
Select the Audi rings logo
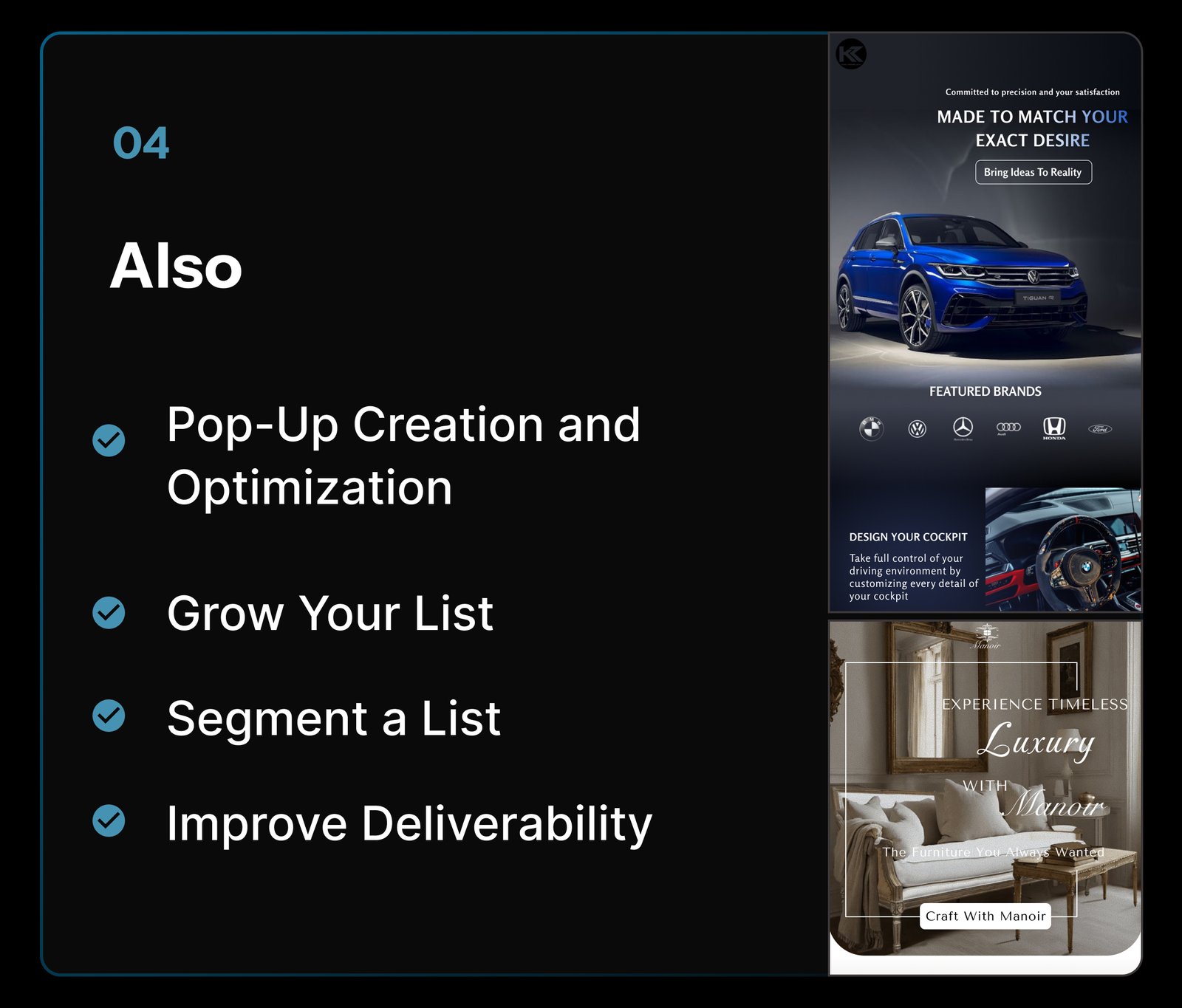pyautogui.click(x=1008, y=428)
